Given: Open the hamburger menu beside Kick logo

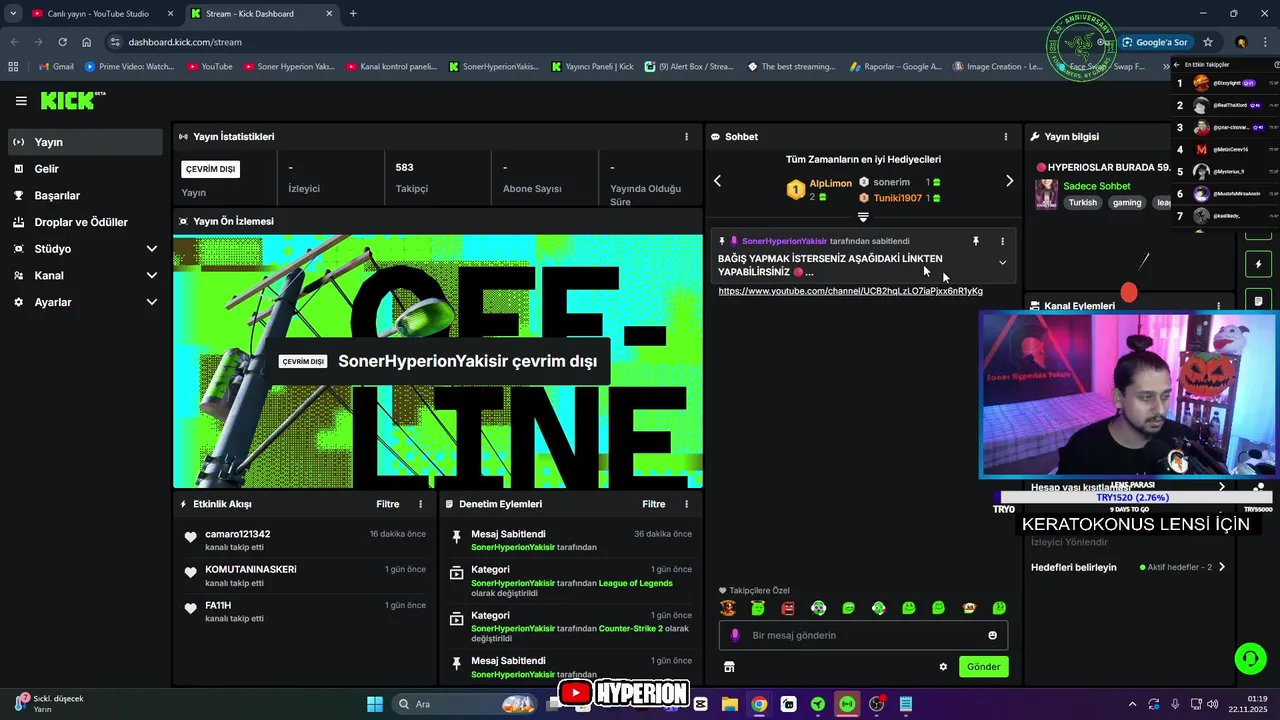Looking at the screenshot, I should 21,101.
